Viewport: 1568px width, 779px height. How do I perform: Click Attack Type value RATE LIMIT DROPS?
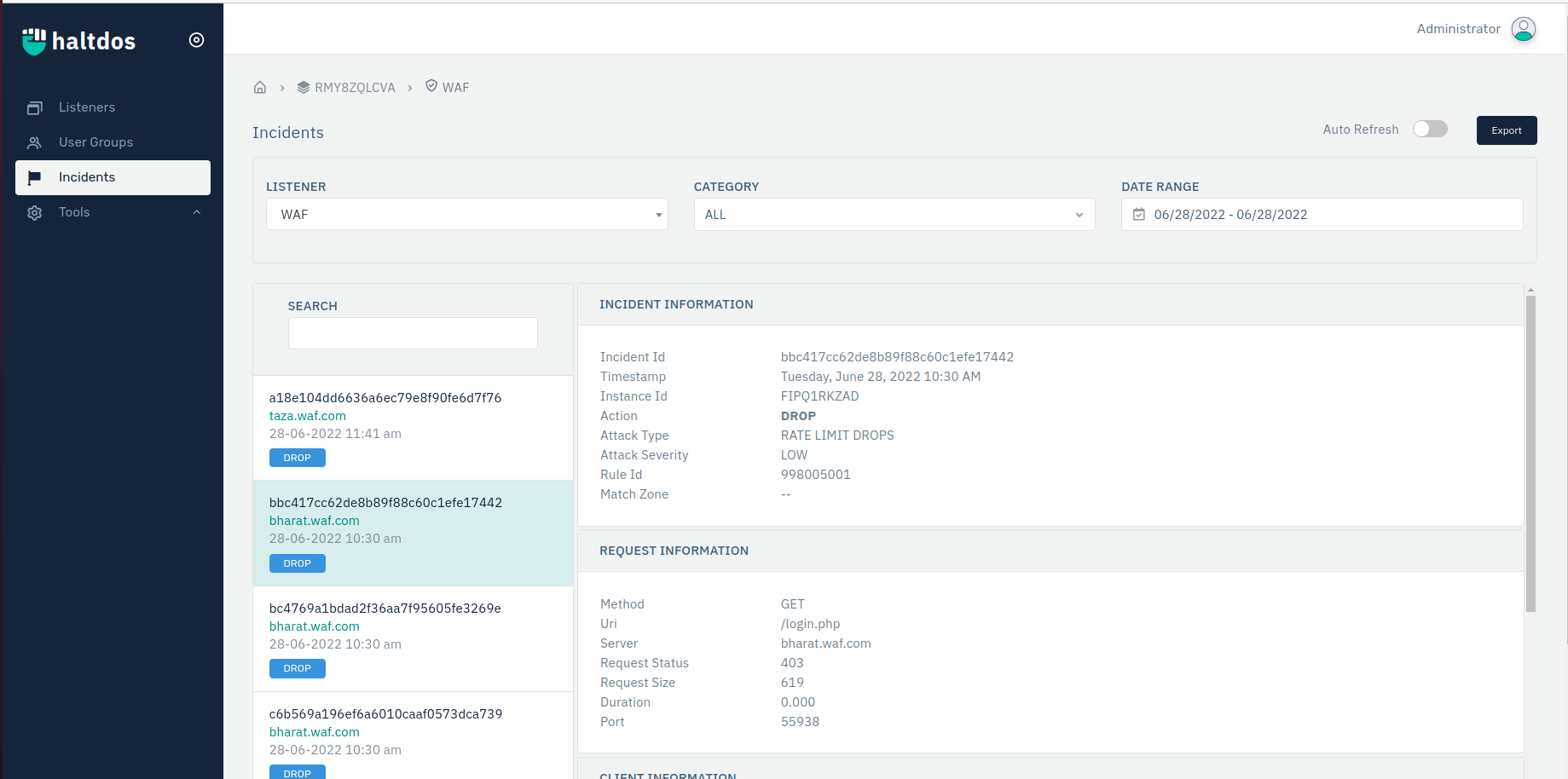click(x=837, y=436)
